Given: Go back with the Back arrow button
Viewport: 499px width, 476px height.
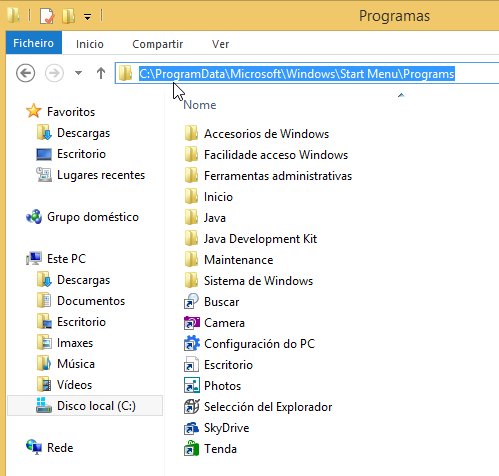Looking at the screenshot, I should 26,73.
